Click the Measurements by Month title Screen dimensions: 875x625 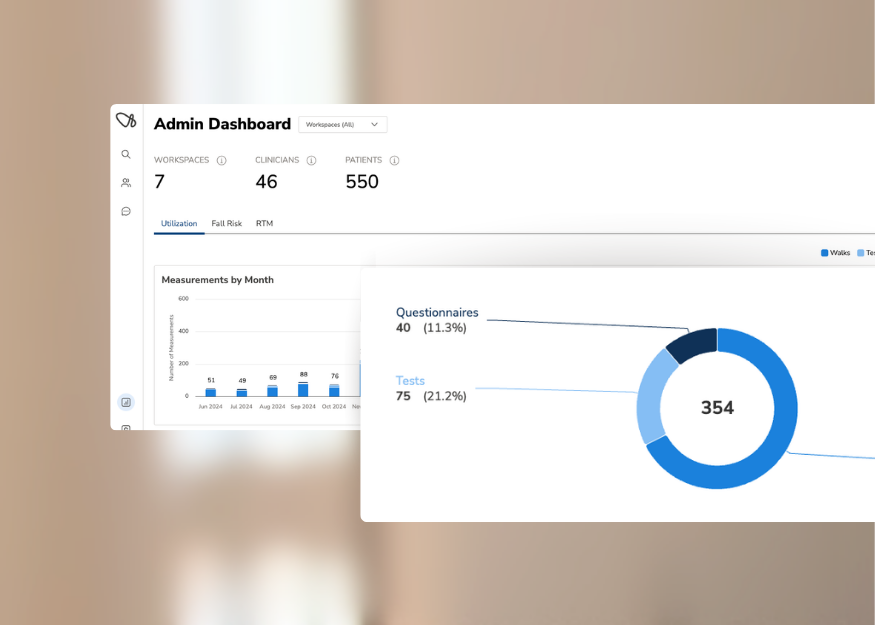(x=218, y=280)
